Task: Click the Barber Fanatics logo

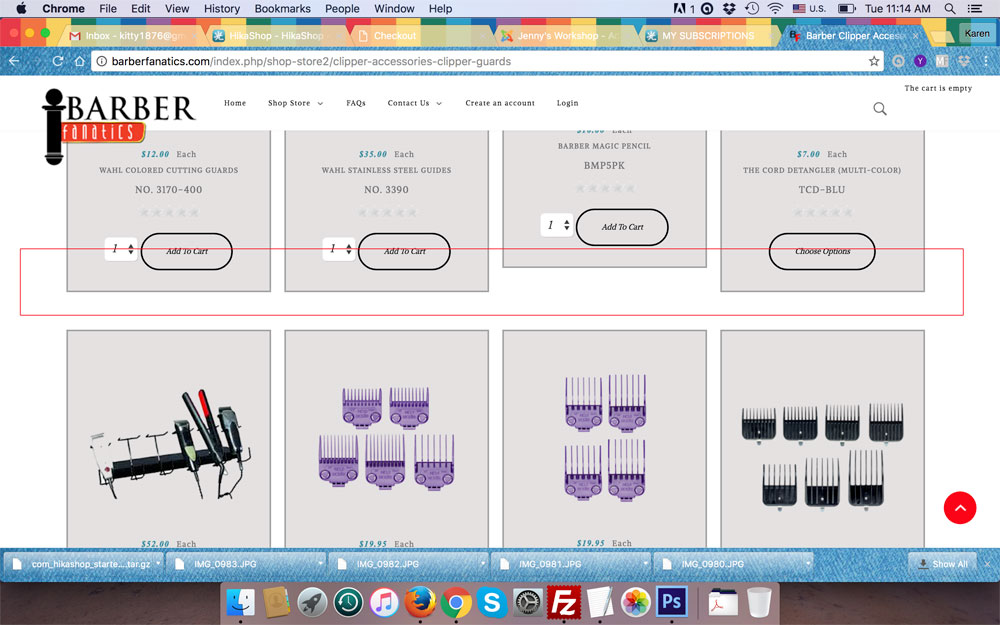Action: tap(119, 125)
